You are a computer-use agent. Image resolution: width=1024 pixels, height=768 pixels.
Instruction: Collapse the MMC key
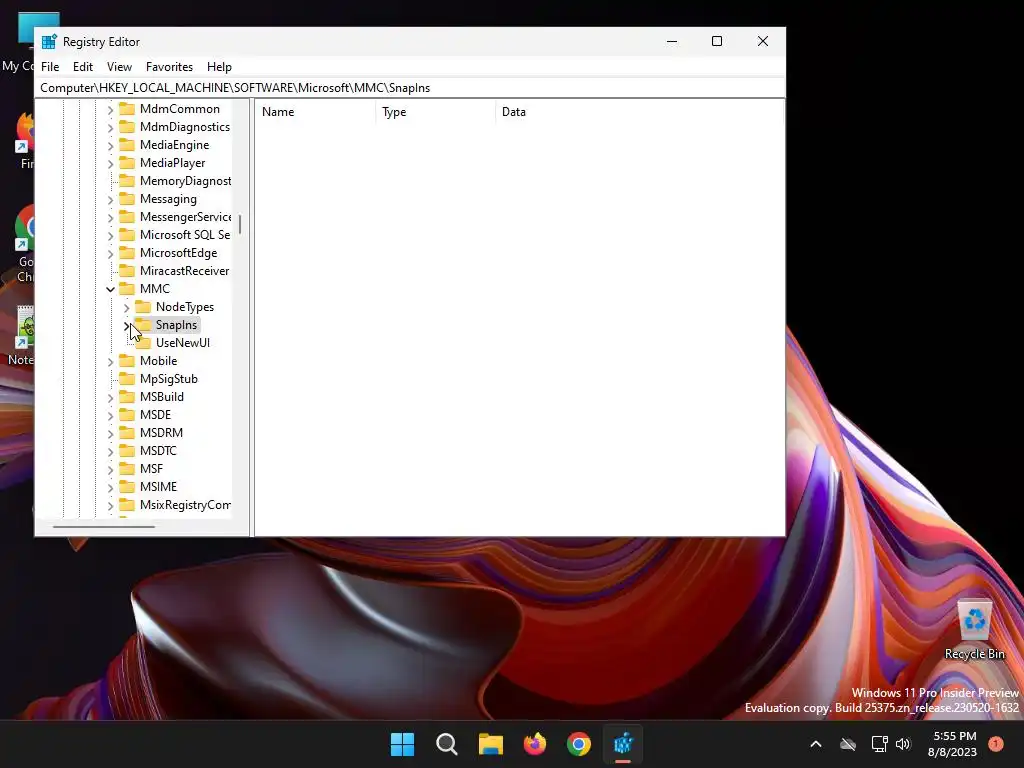[110, 289]
